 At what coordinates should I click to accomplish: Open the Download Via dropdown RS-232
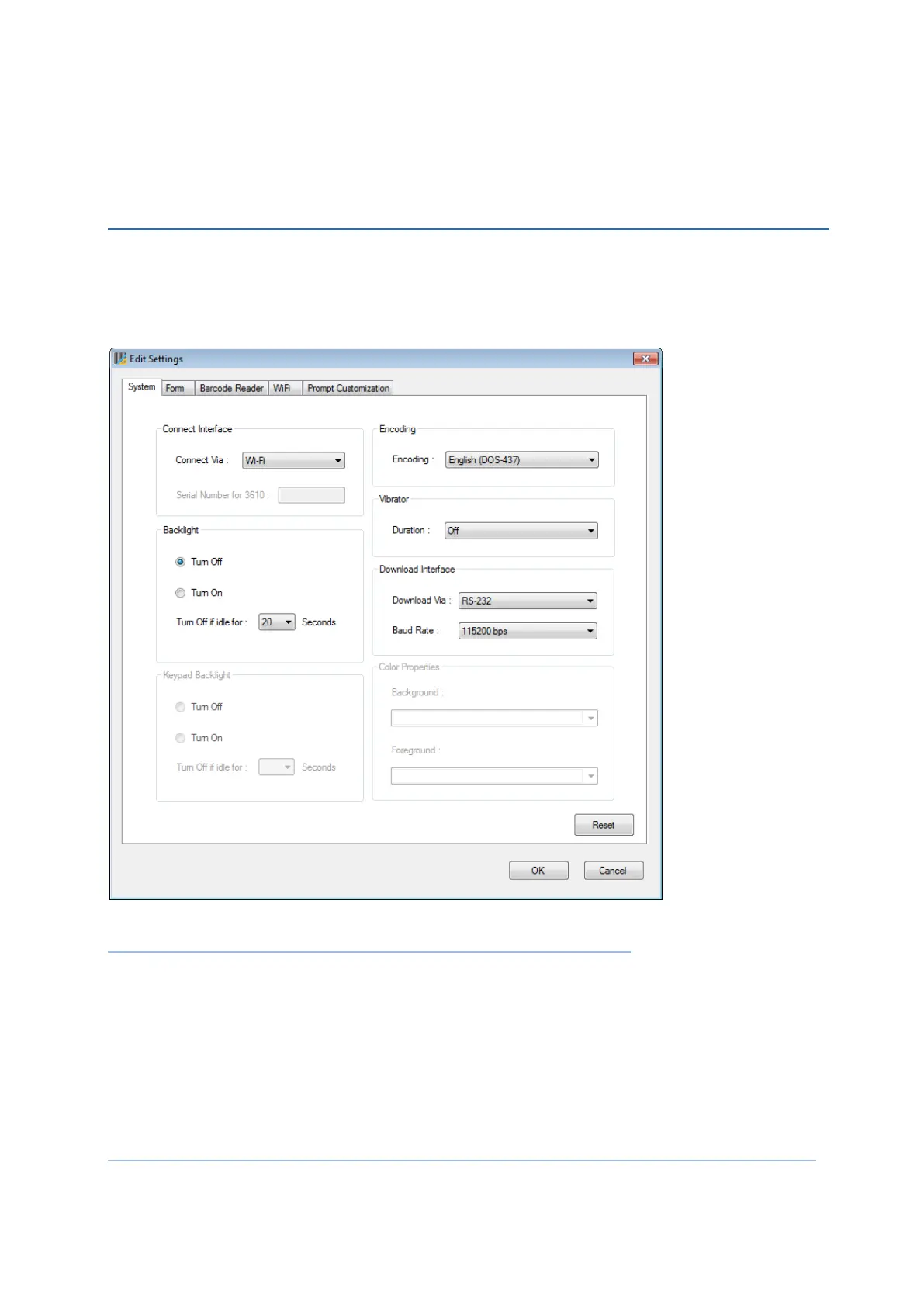(528, 601)
